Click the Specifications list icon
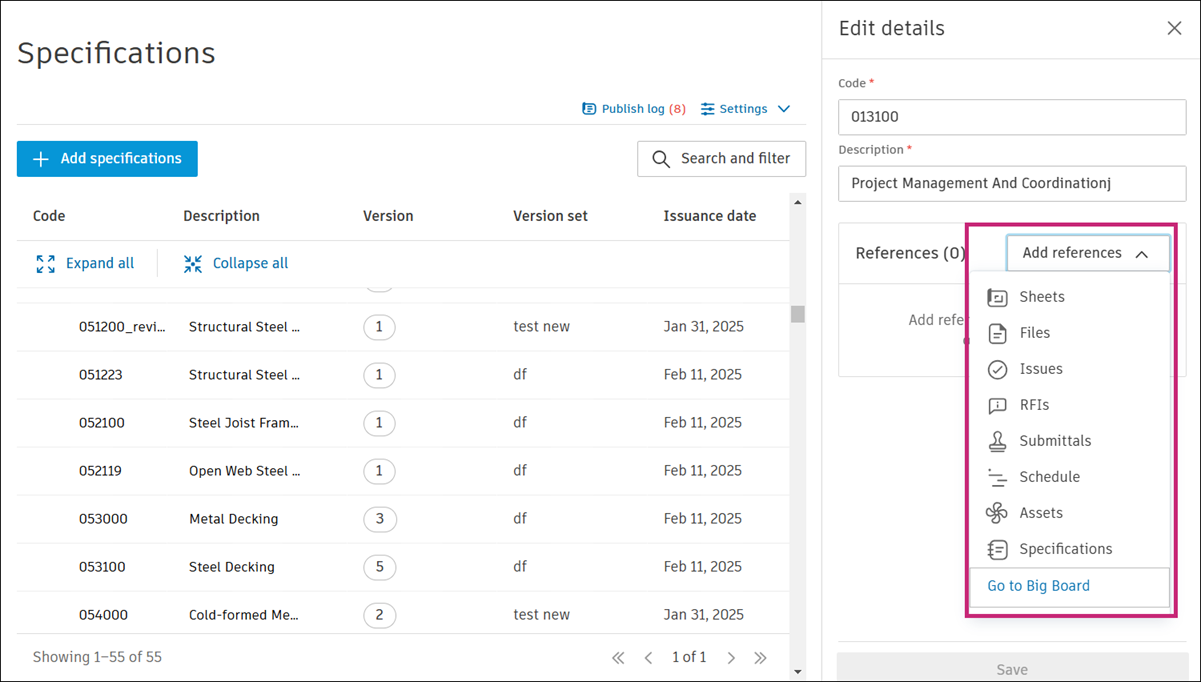The image size is (1201, 682). [x=997, y=549]
